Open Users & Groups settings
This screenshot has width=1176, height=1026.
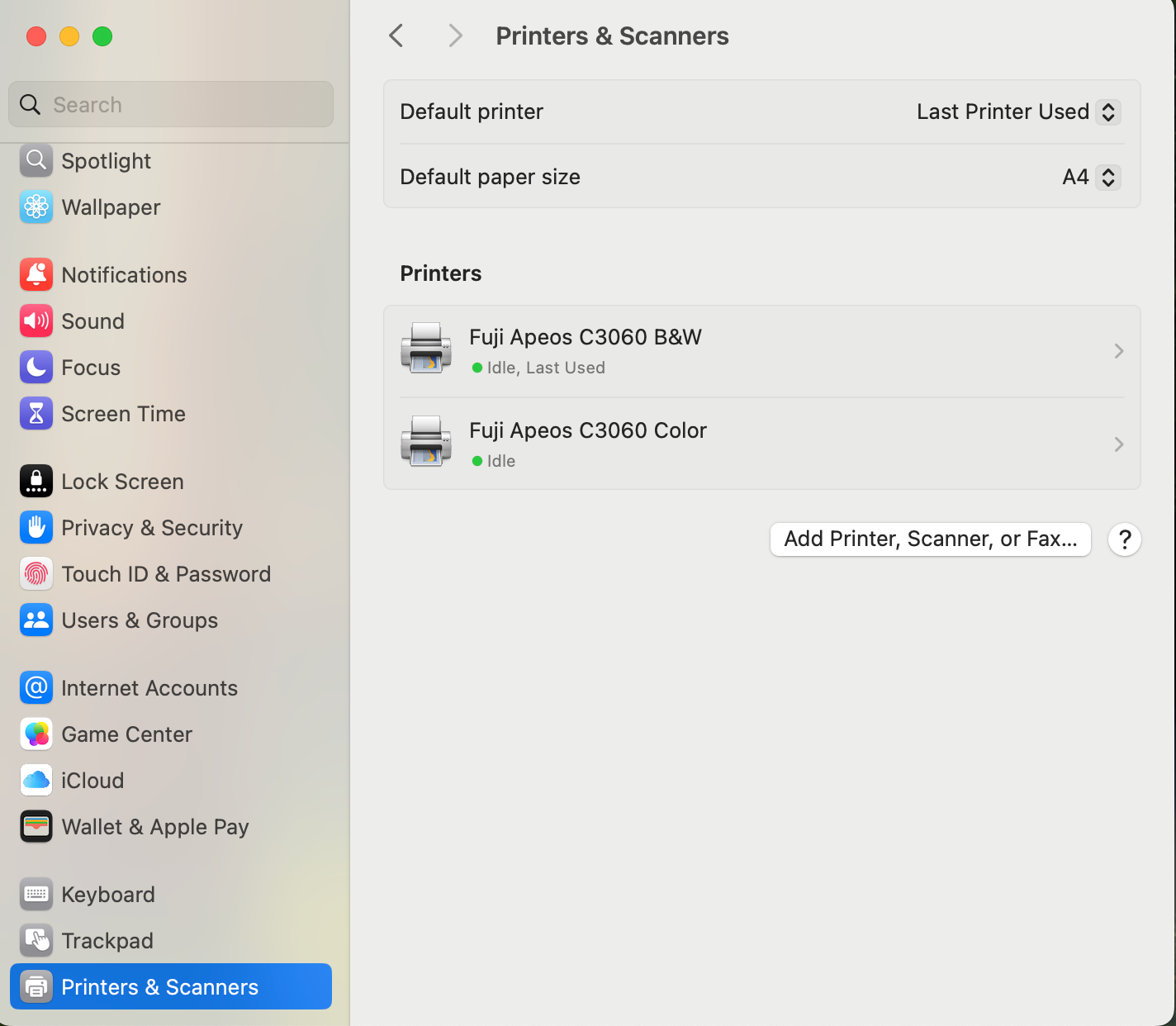[x=171, y=620]
